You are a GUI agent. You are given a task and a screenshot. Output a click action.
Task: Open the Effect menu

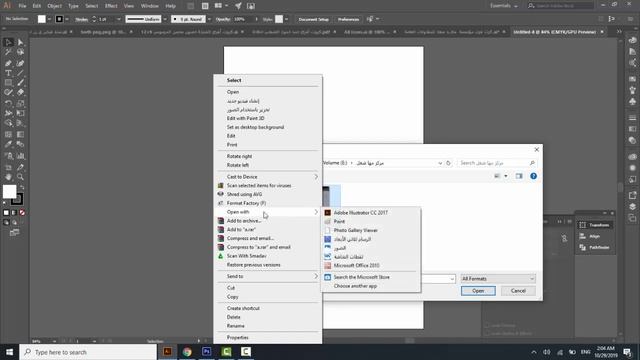pos(111,6)
